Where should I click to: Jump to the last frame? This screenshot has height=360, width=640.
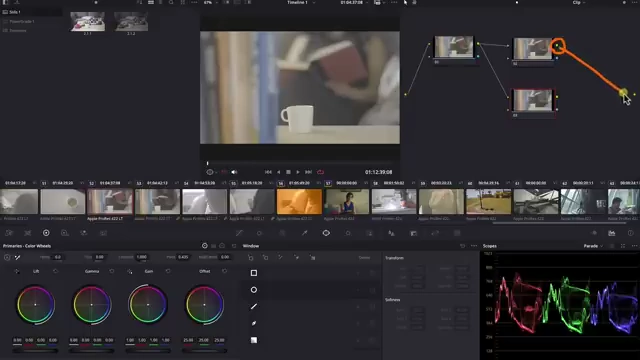[x=309, y=172]
